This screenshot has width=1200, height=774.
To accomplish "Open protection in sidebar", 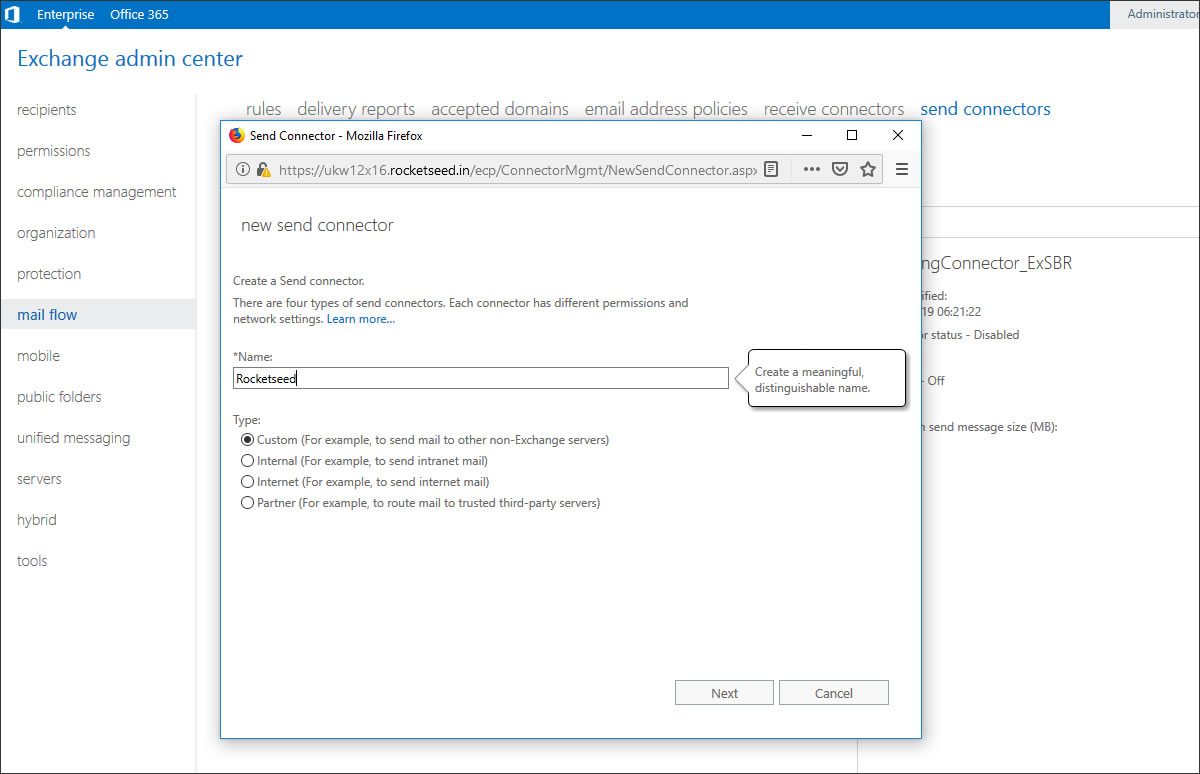I will [49, 274].
